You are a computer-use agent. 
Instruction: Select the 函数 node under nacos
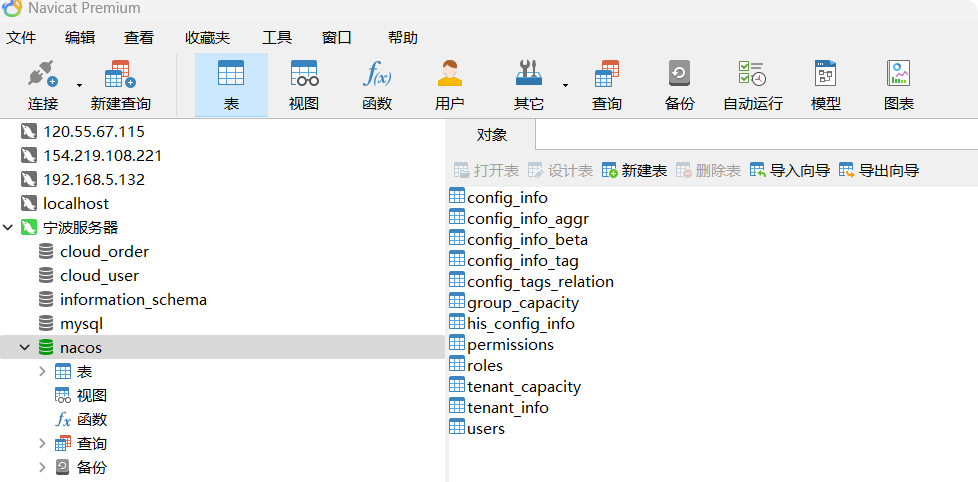point(92,419)
